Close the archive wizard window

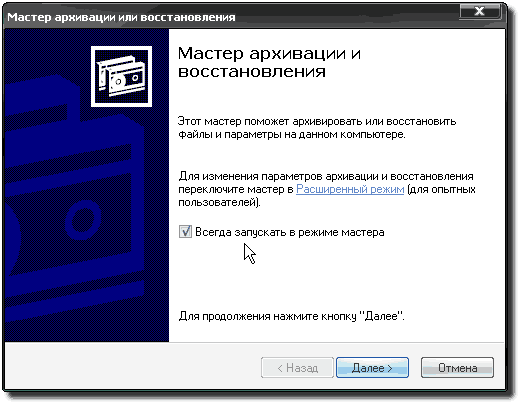coord(480,11)
